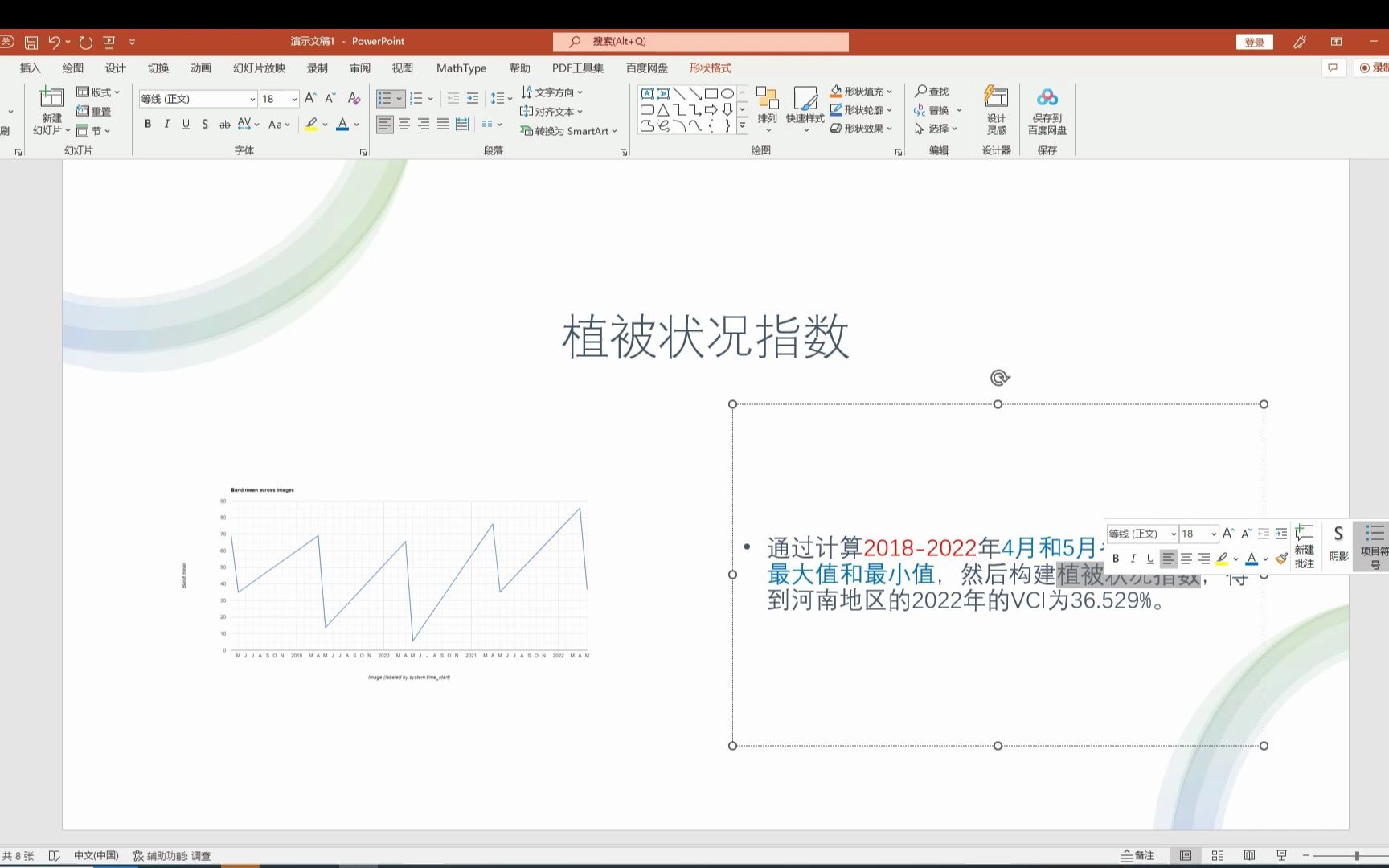The height and width of the screenshot is (868, 1389).
Task: Insert a text box from the shapes gallery
Action: tap(646, 93)
